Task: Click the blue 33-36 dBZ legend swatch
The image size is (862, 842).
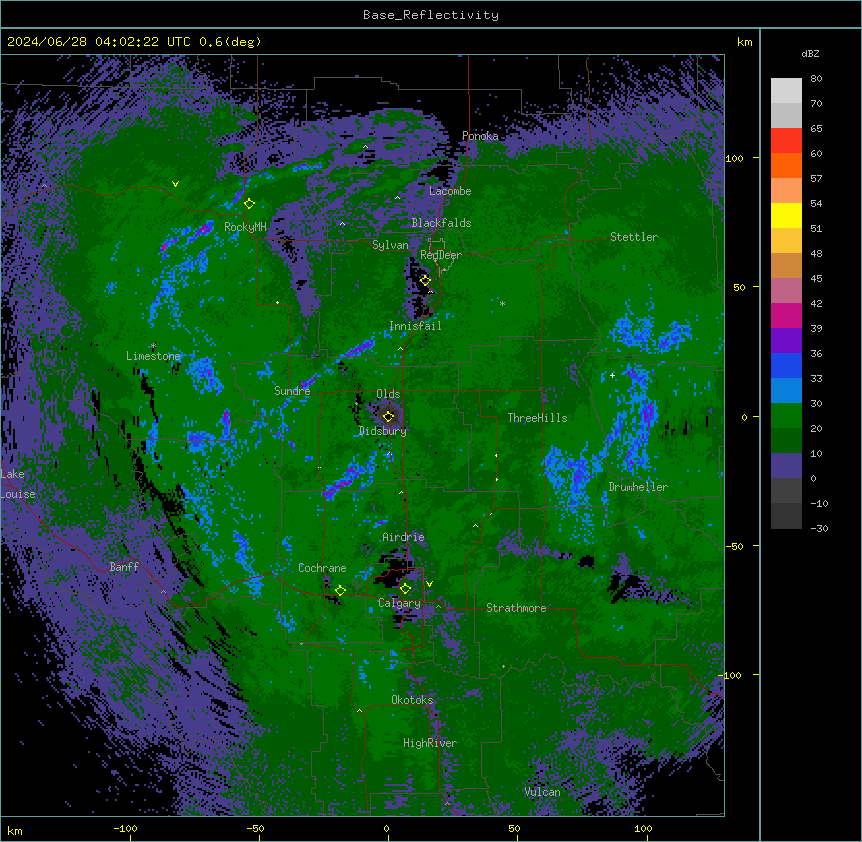Action: [786, 365]
